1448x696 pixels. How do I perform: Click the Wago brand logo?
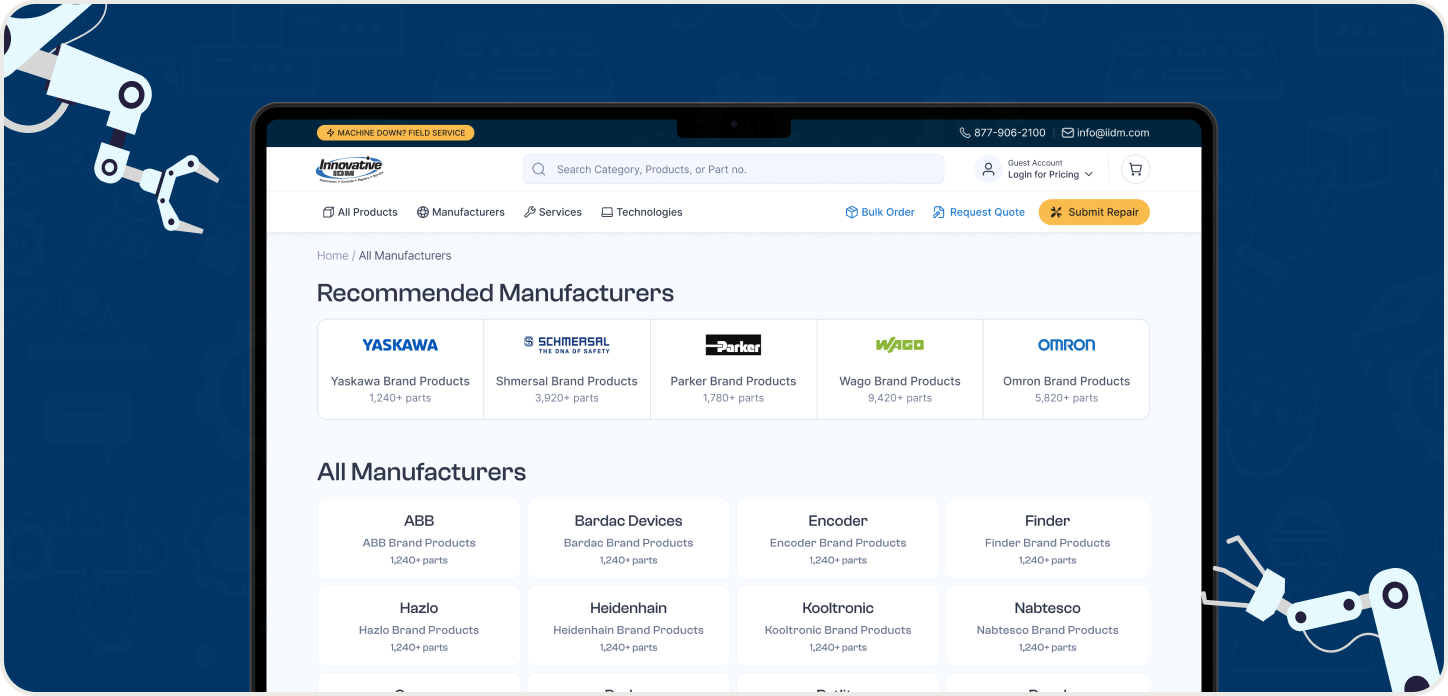point(900,345)
